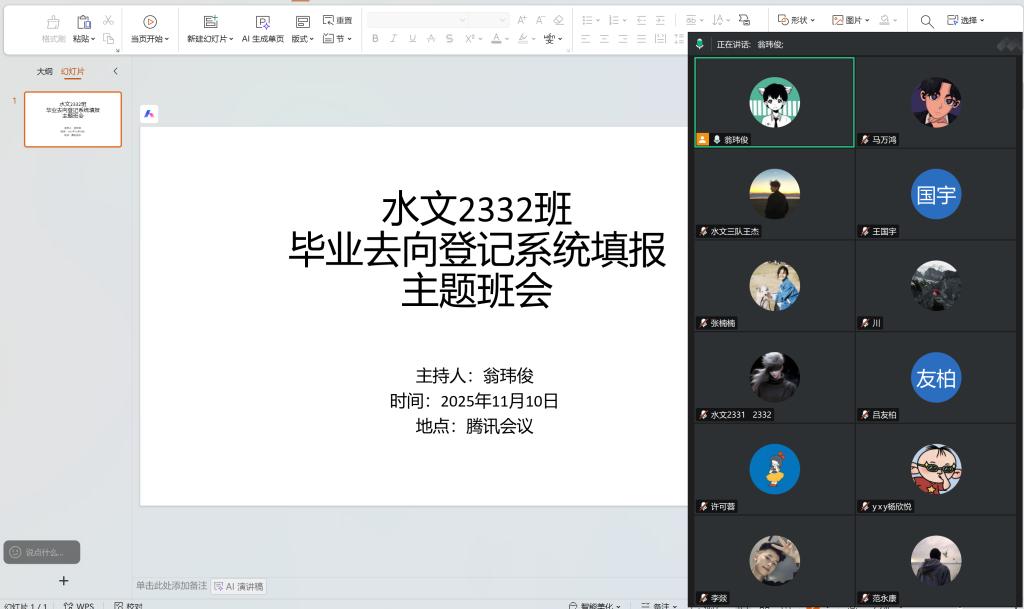Expand the shapes (形状) dropdown

click(797, 20)
